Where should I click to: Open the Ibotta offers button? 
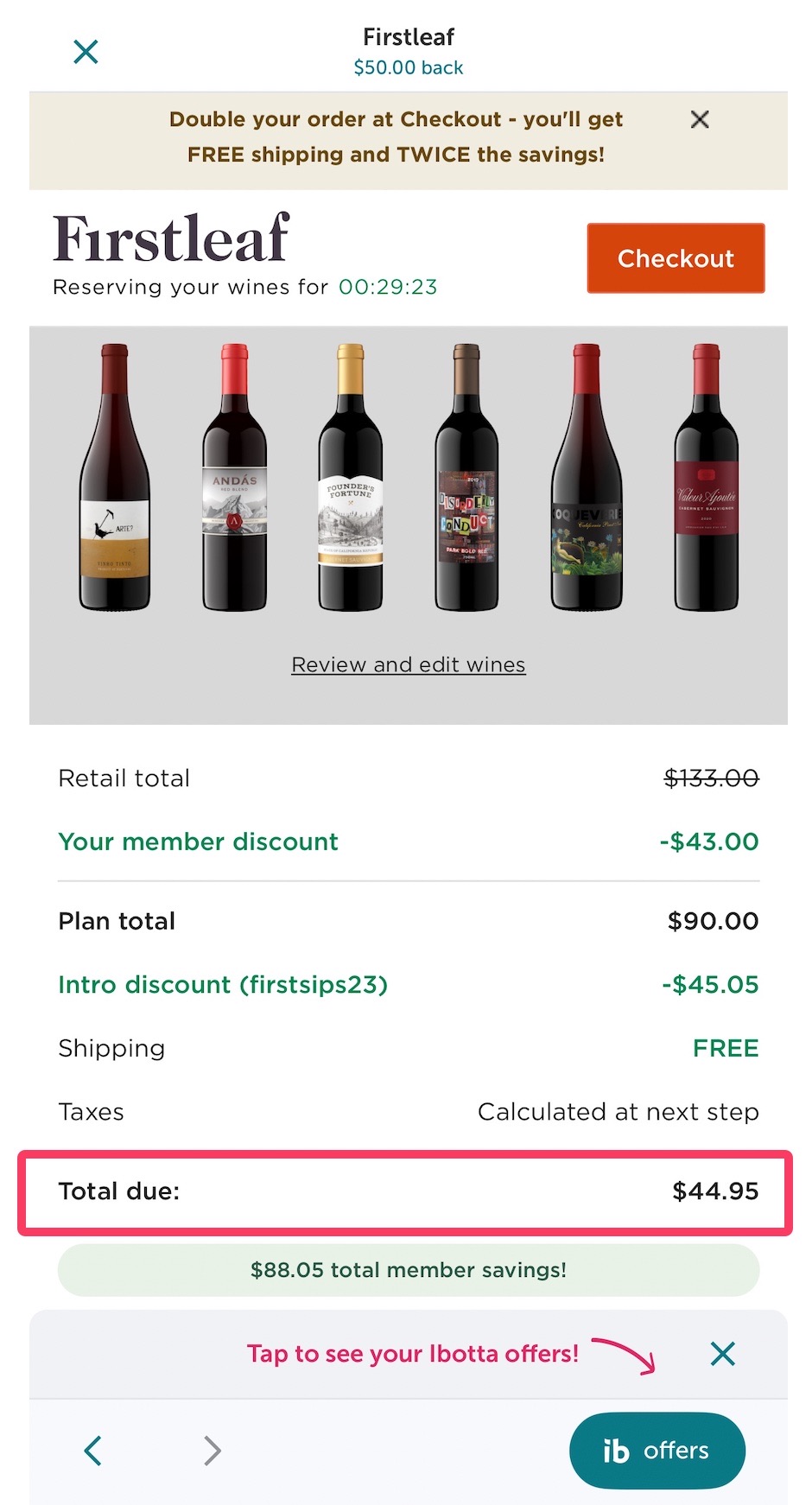pos(657,1451)
